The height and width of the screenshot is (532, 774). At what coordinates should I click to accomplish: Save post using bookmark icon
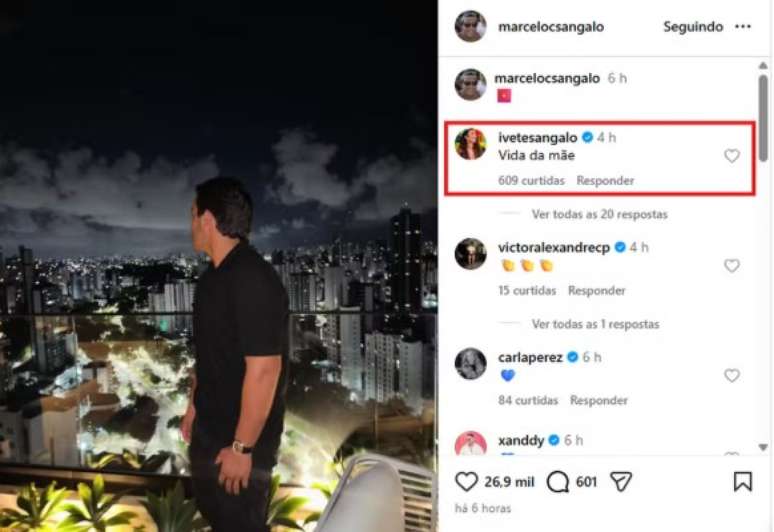(742, 482)
